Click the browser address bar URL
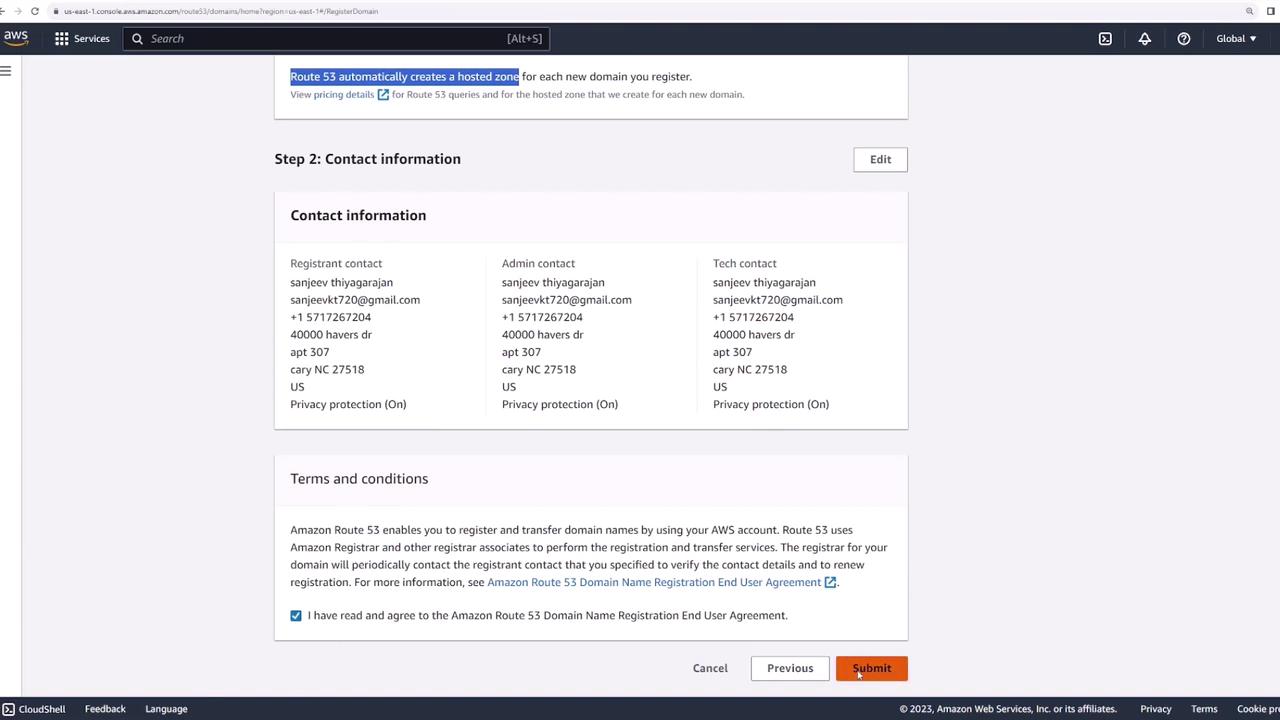The image size is (1280, 720). pos(220,11)
